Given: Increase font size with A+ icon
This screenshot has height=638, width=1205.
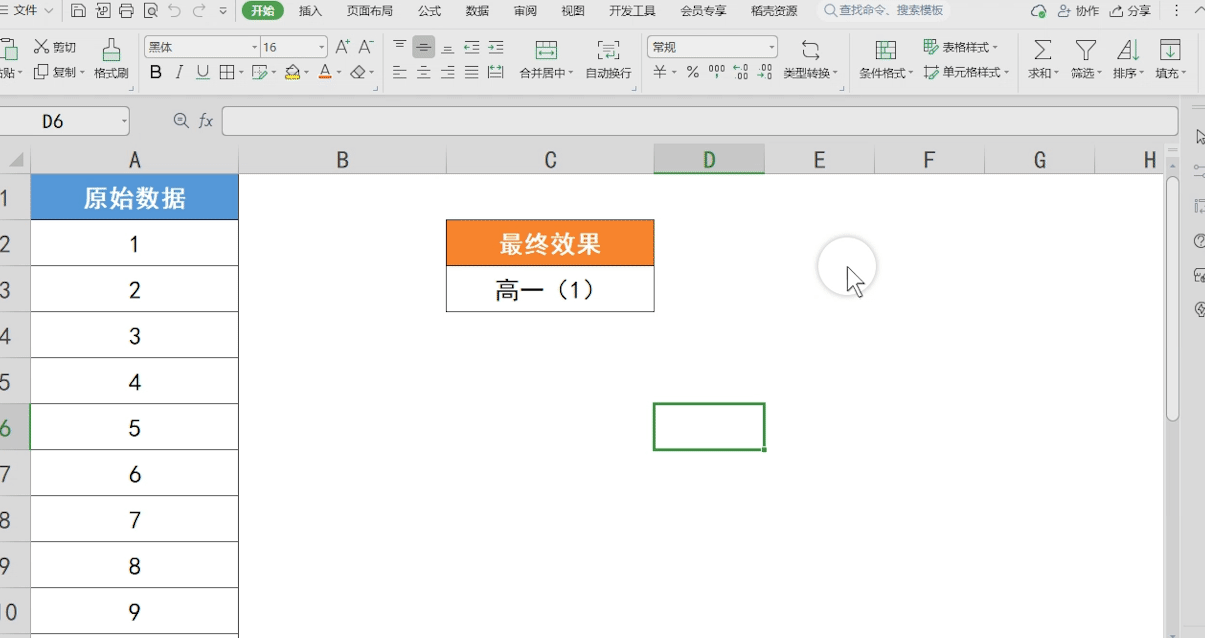Looking at the screenshot, I should pyautogui.click(x=343, y=47).
